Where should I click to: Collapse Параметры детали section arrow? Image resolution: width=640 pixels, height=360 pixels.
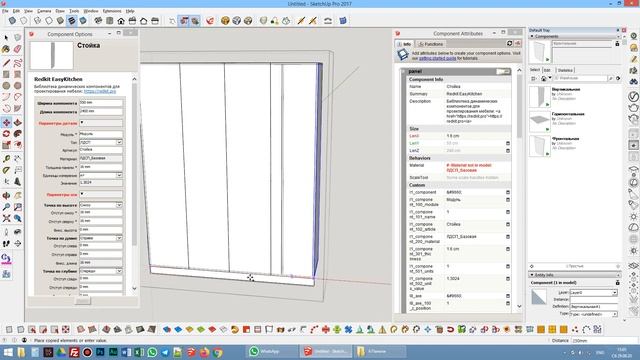coord(82,122)
